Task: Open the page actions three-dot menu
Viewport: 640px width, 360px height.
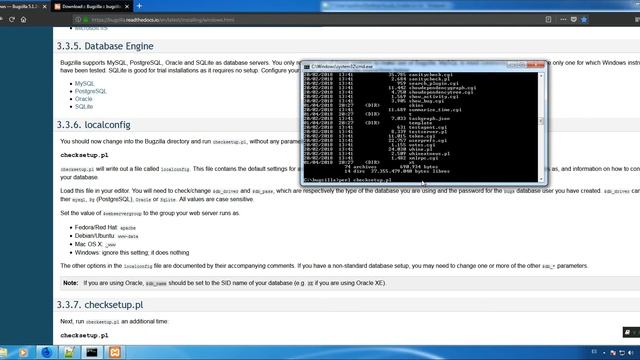Action: pos(563,20)
